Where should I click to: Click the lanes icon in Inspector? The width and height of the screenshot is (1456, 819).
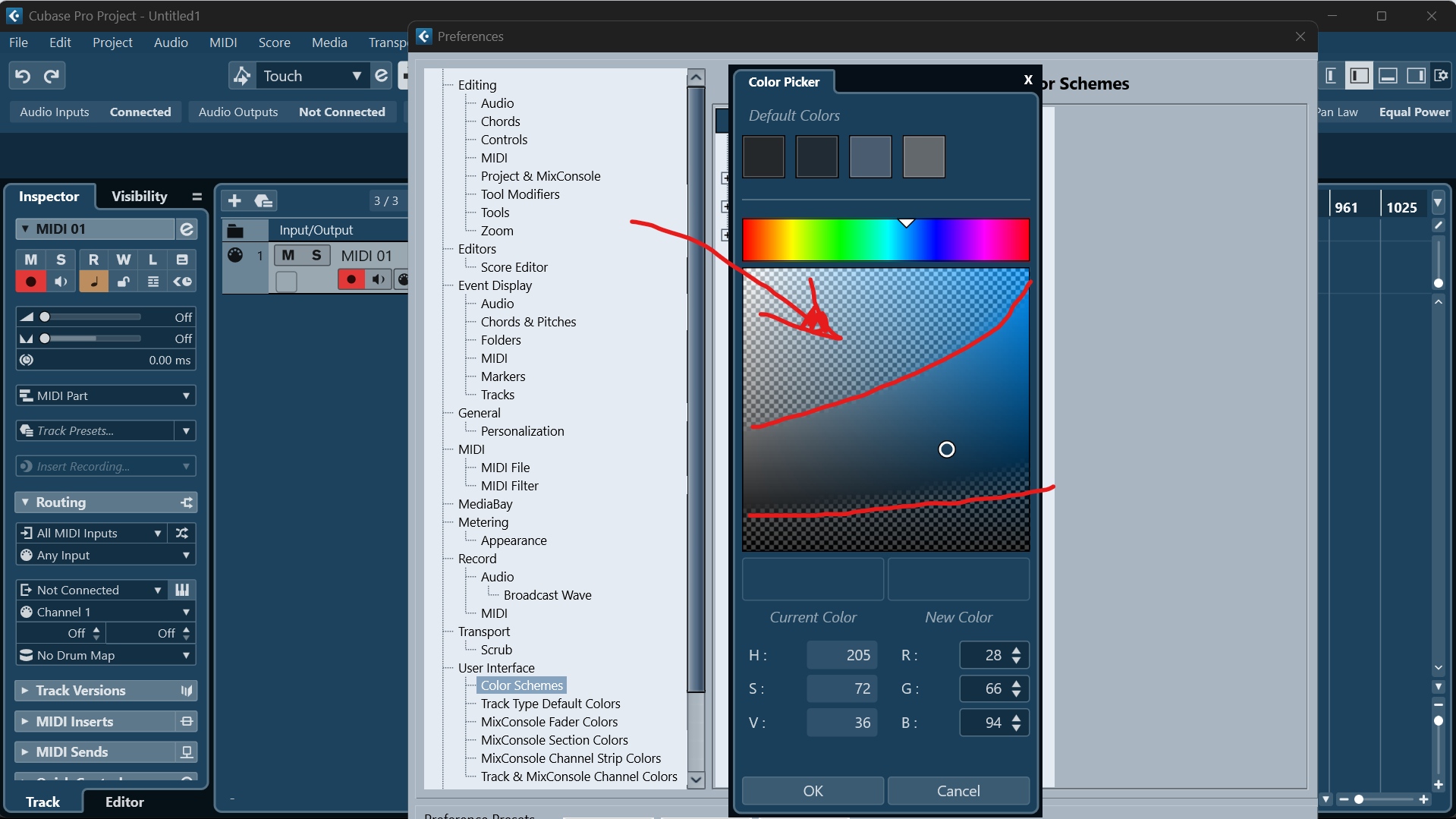153,282
